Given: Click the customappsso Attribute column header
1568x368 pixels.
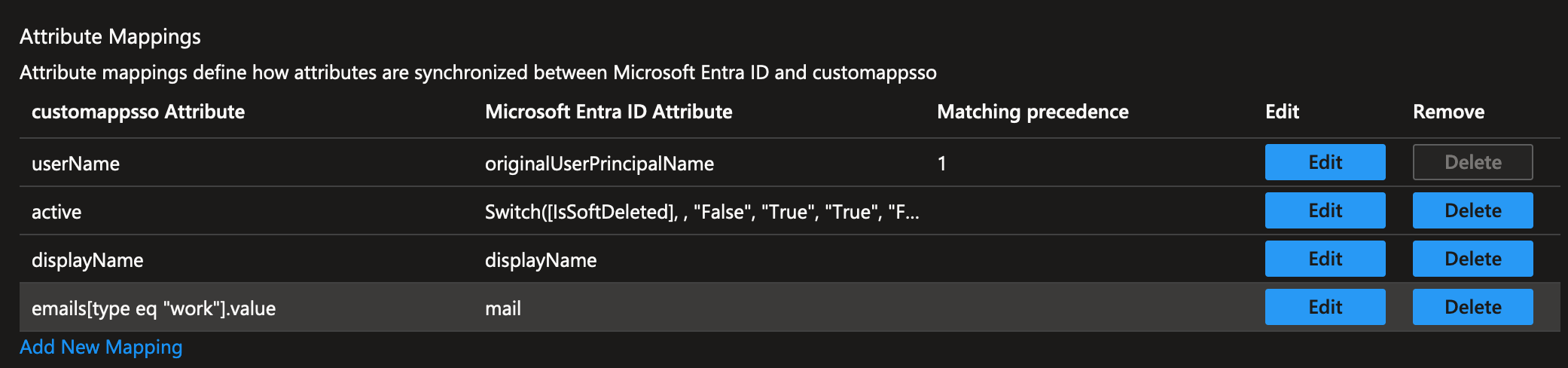Looking at the screenshot, I should coord(139,112).
